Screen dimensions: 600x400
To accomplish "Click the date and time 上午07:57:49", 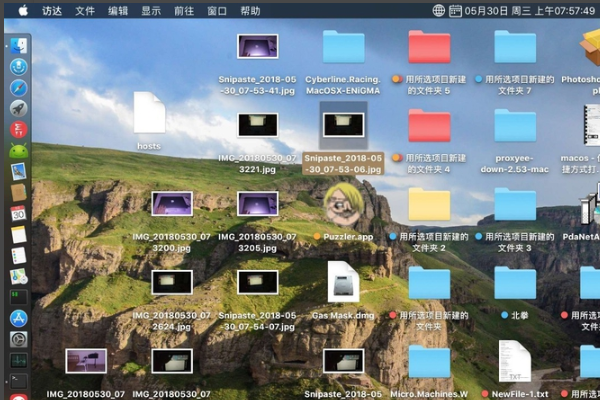I will (530, 11).
